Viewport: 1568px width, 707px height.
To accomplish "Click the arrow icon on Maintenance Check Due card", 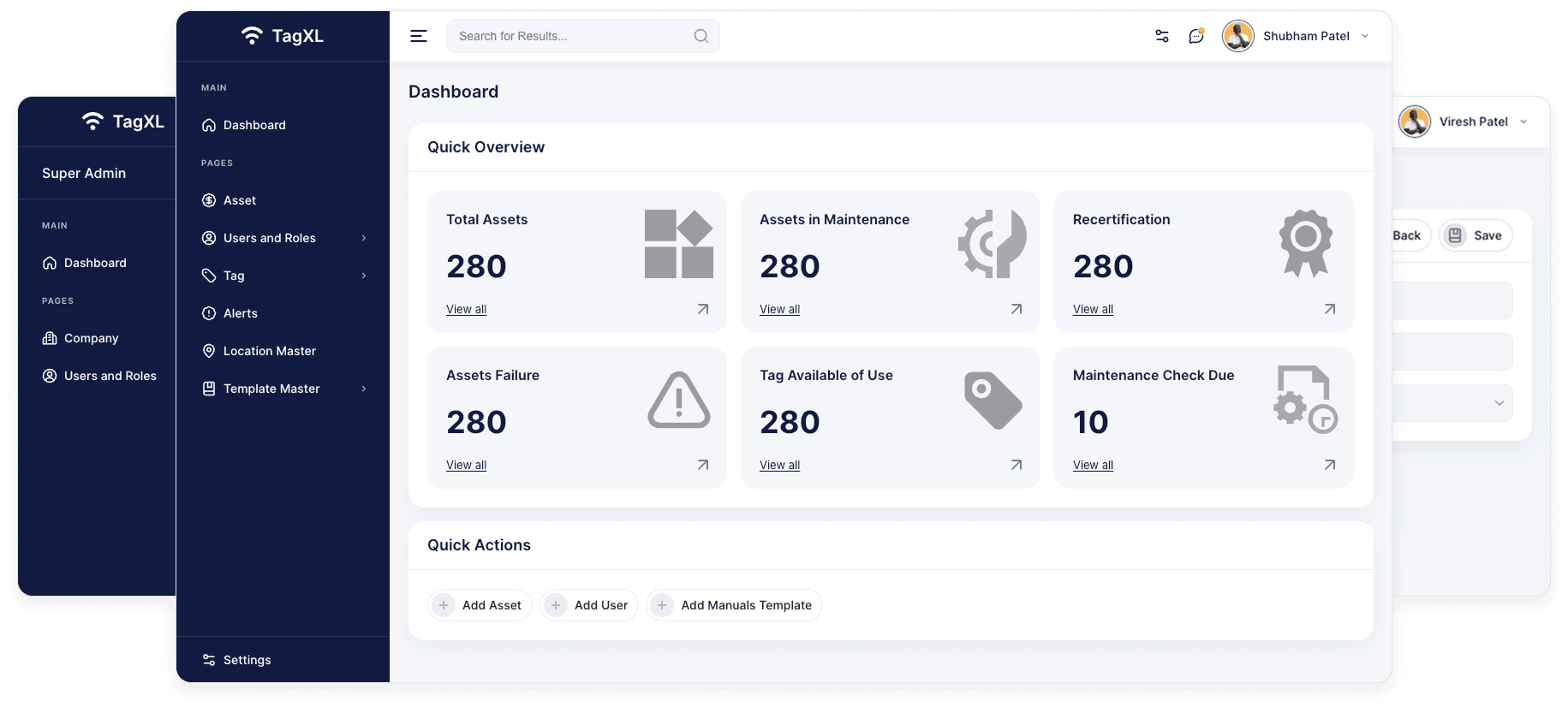I will coord(1330,465).
